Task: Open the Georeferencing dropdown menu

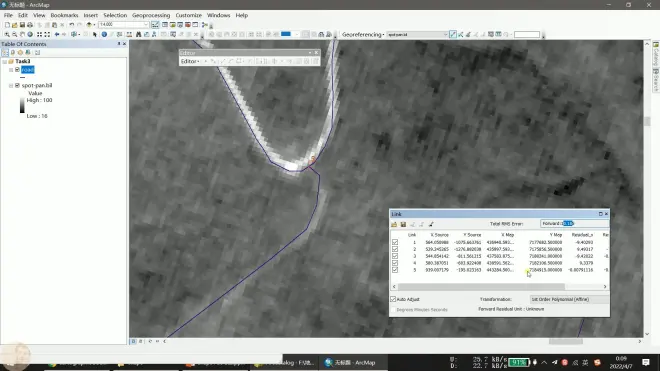Action: [x=362, y=35]
